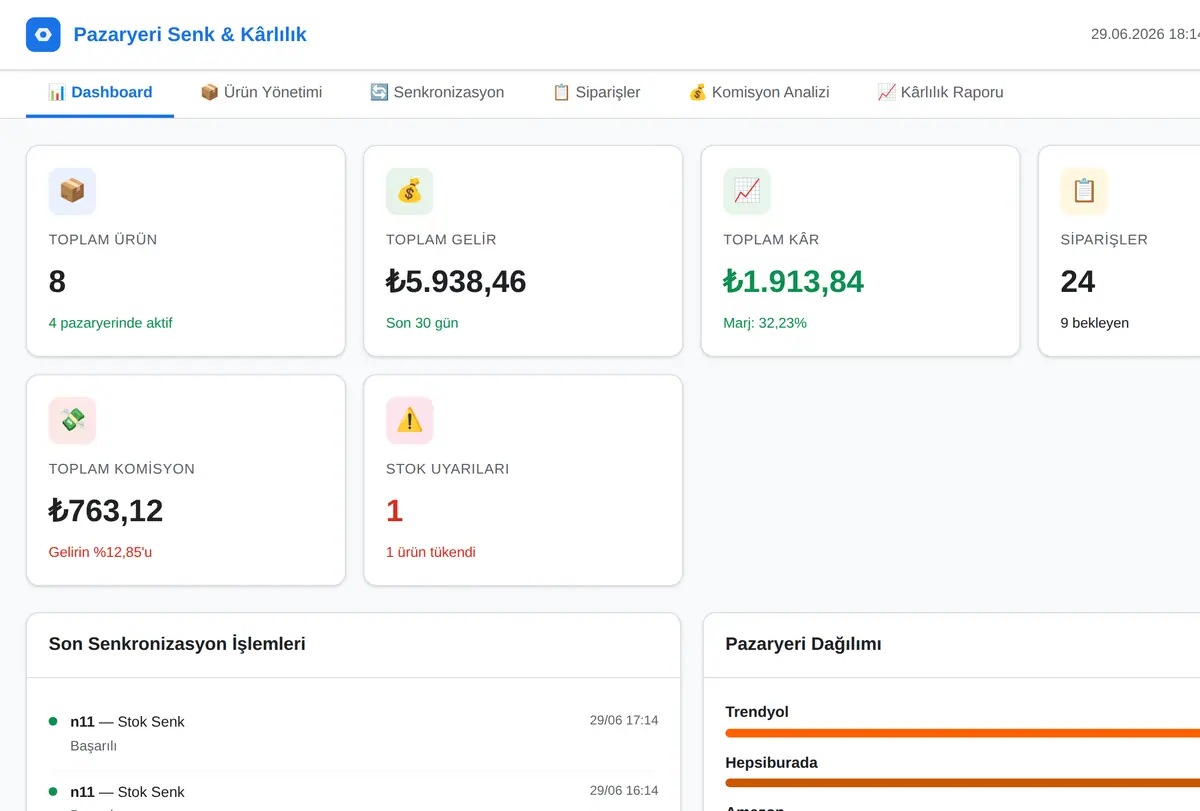Screen dimensions: 1200x811
Task: Click the warning icon on Stok Uyarıları card
Action: click(x=410, y=420)
